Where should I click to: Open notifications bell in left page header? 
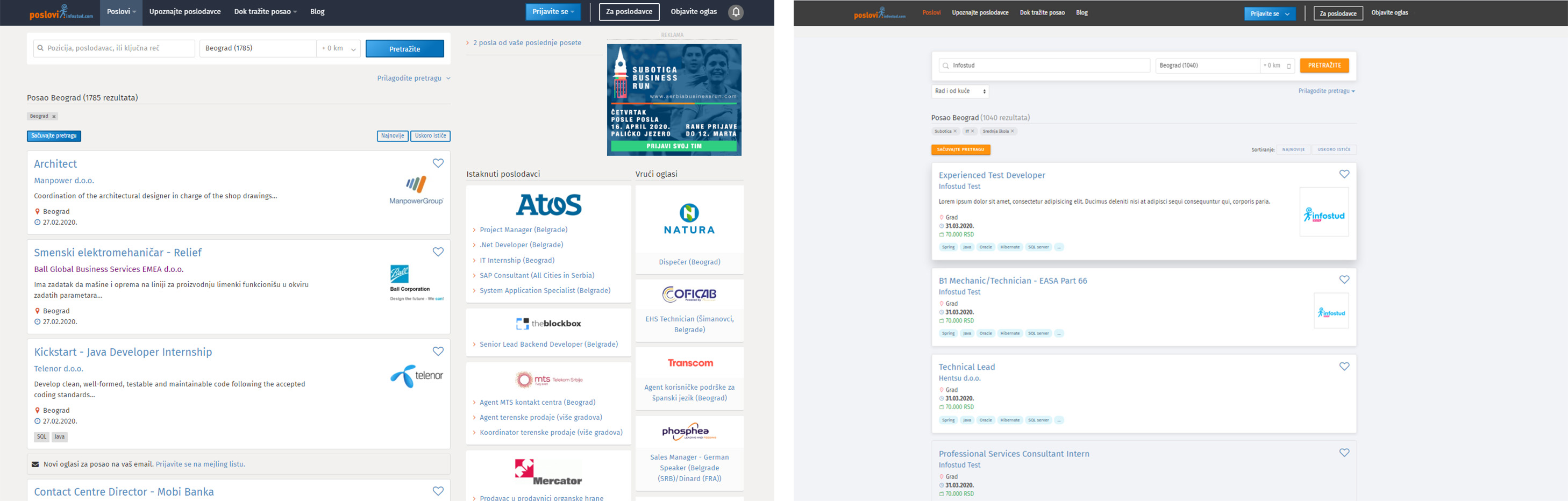[735, 12]
